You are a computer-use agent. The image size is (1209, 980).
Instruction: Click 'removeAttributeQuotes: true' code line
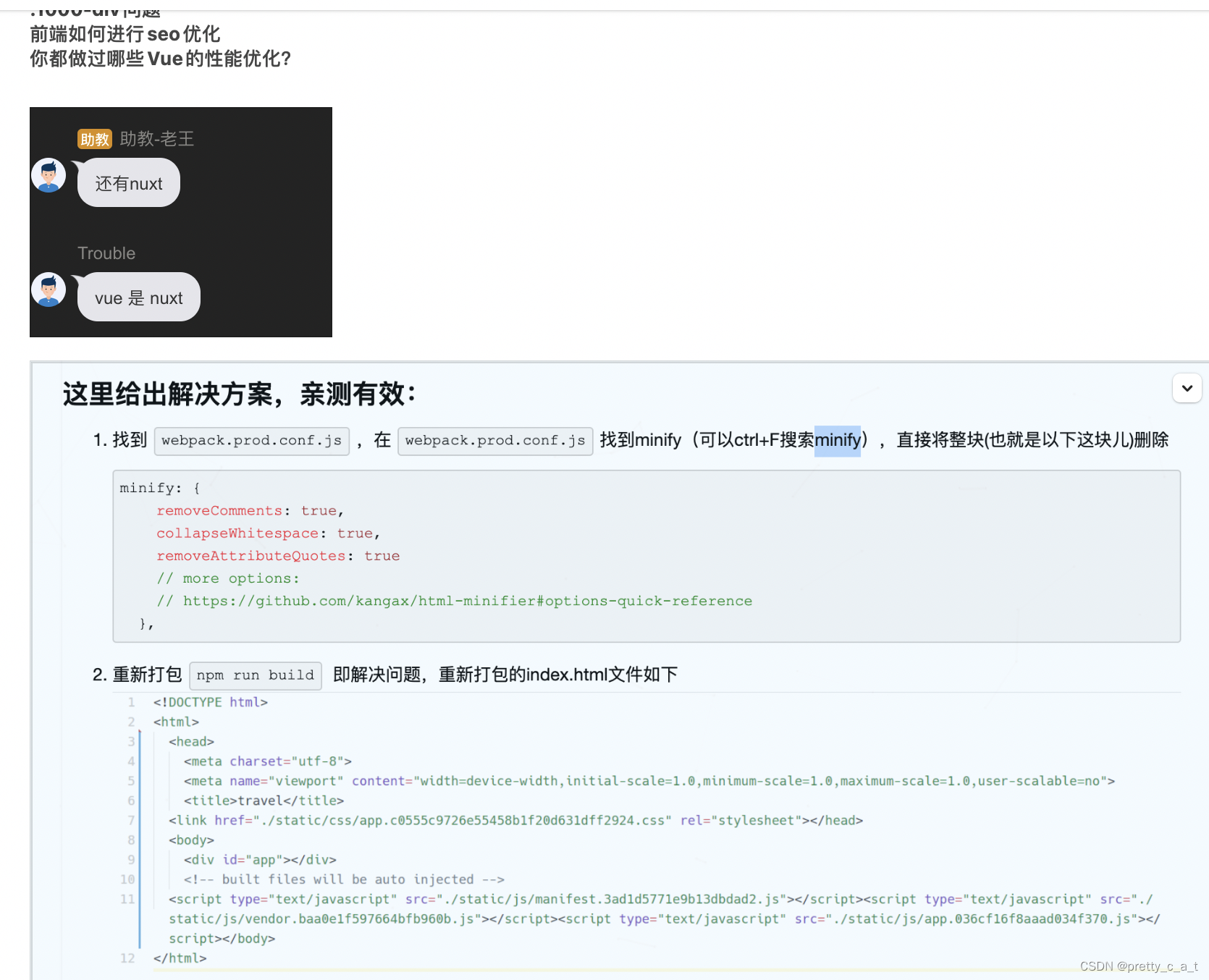pos(278,556)
